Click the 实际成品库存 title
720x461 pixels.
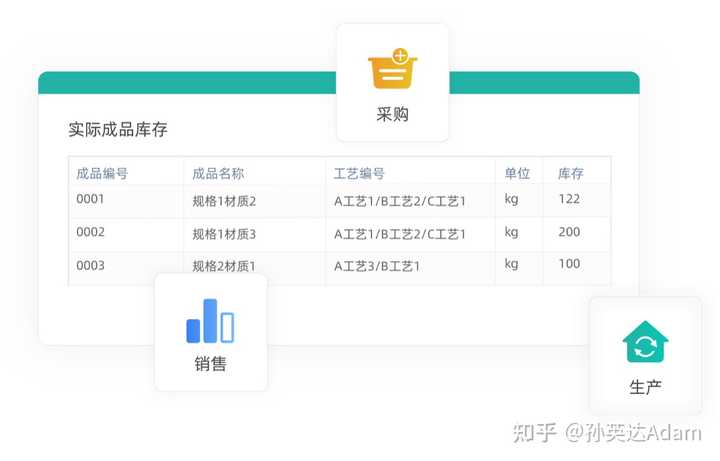(x=118, y=129)
